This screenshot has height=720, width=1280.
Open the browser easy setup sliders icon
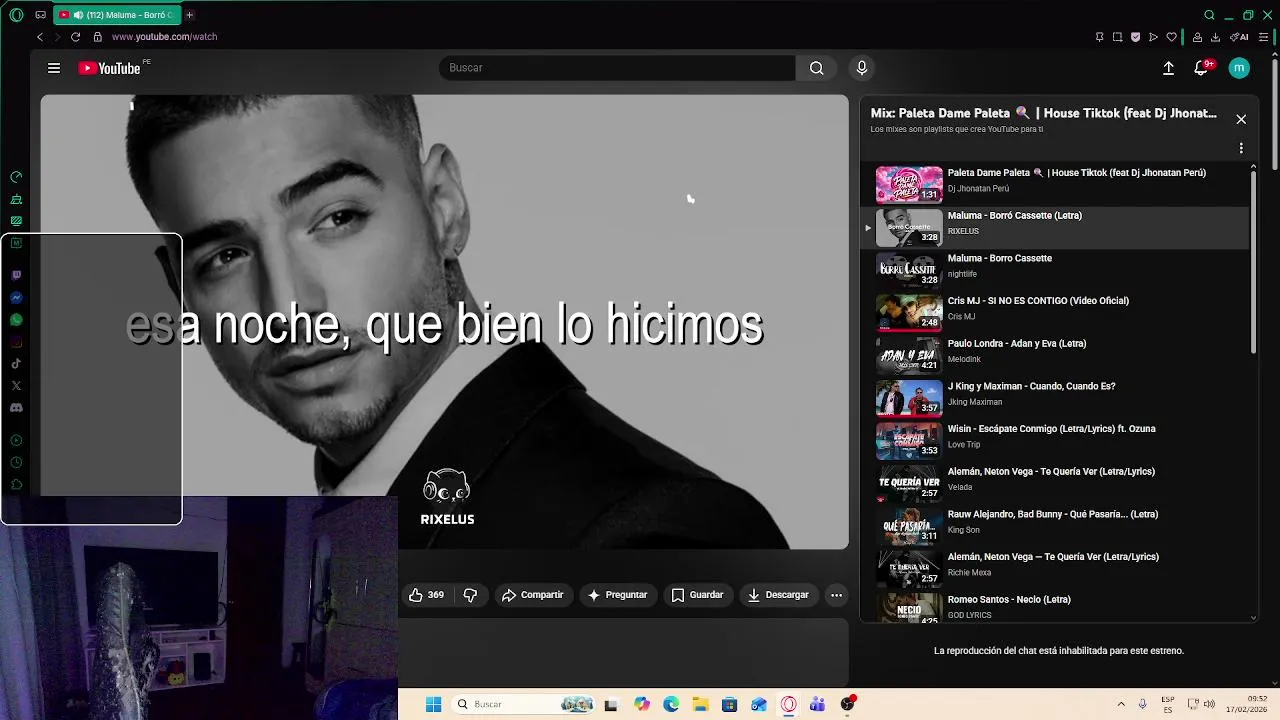click(1263, 37)
